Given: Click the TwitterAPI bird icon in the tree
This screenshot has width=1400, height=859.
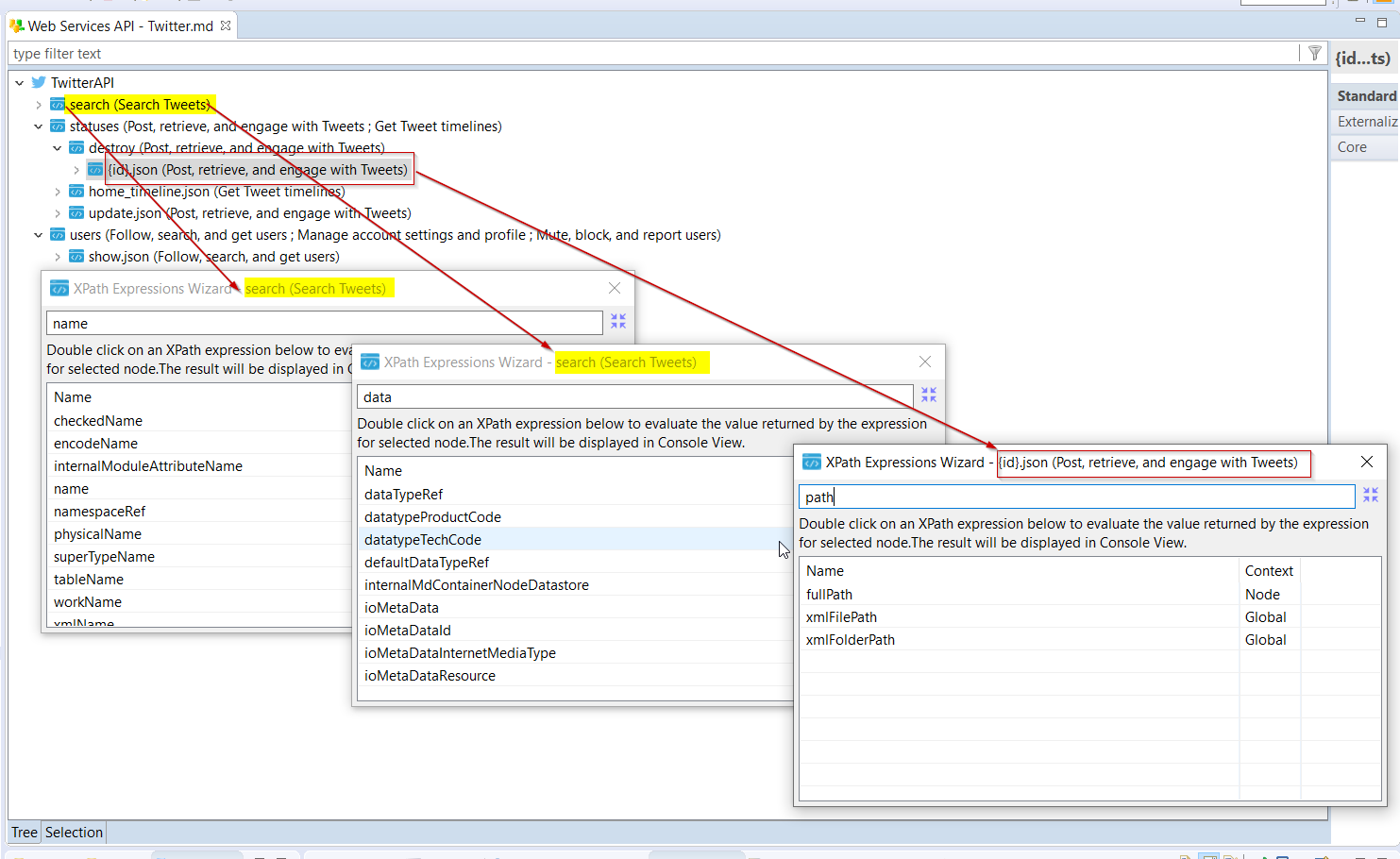Looking at the screenshot, I should pyautogui.click(x=39, y=82).
